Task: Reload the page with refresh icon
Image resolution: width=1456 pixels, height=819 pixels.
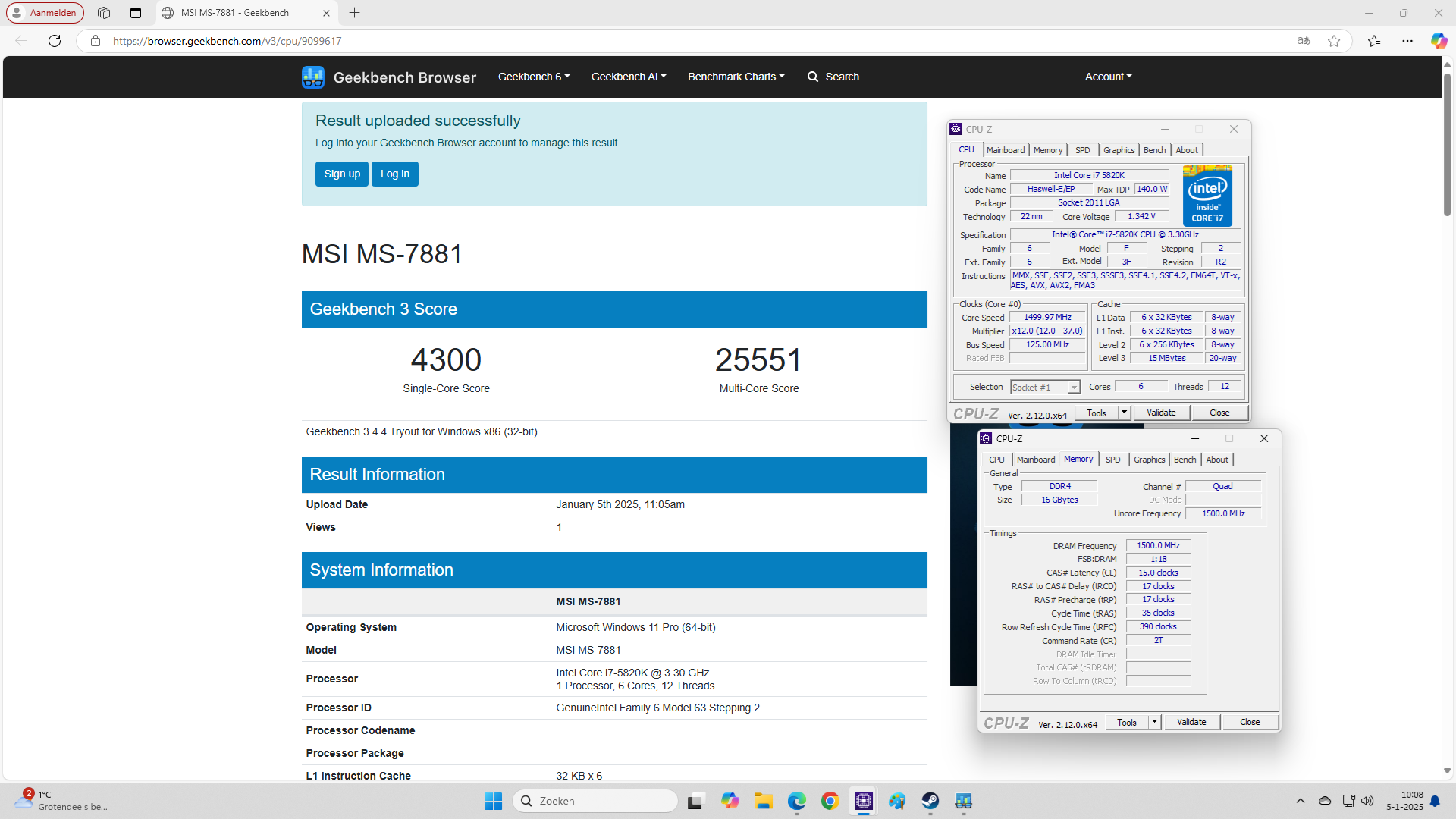Action: pos(55,41)
